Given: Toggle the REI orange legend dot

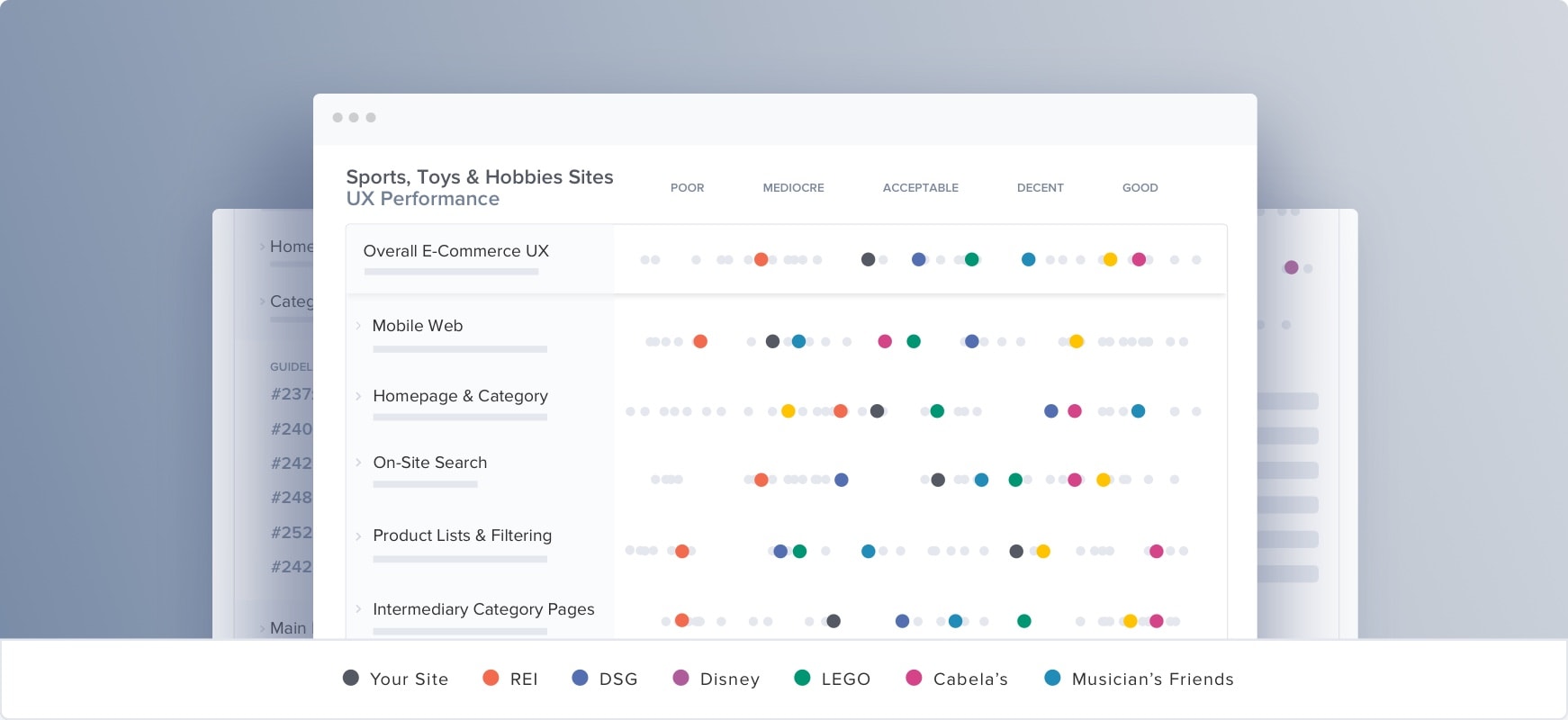Looking at the screenshot, I should 491,678.
